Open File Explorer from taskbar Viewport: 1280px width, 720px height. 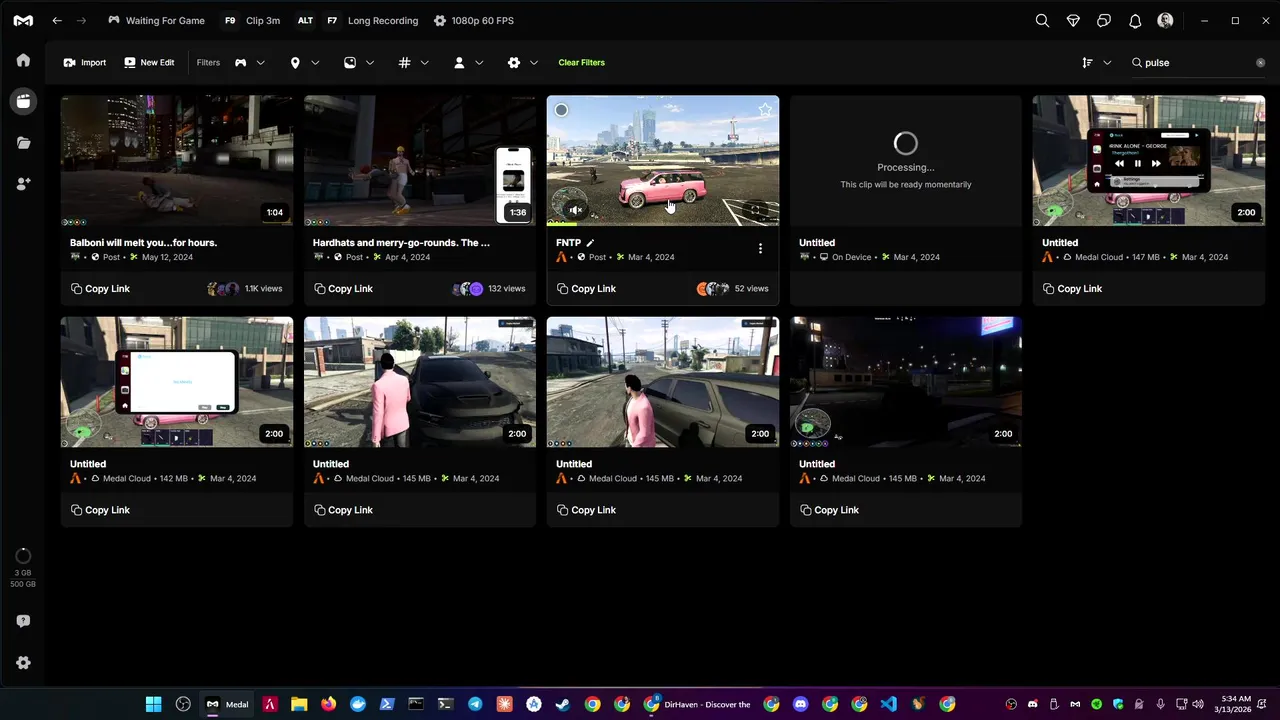299,704
